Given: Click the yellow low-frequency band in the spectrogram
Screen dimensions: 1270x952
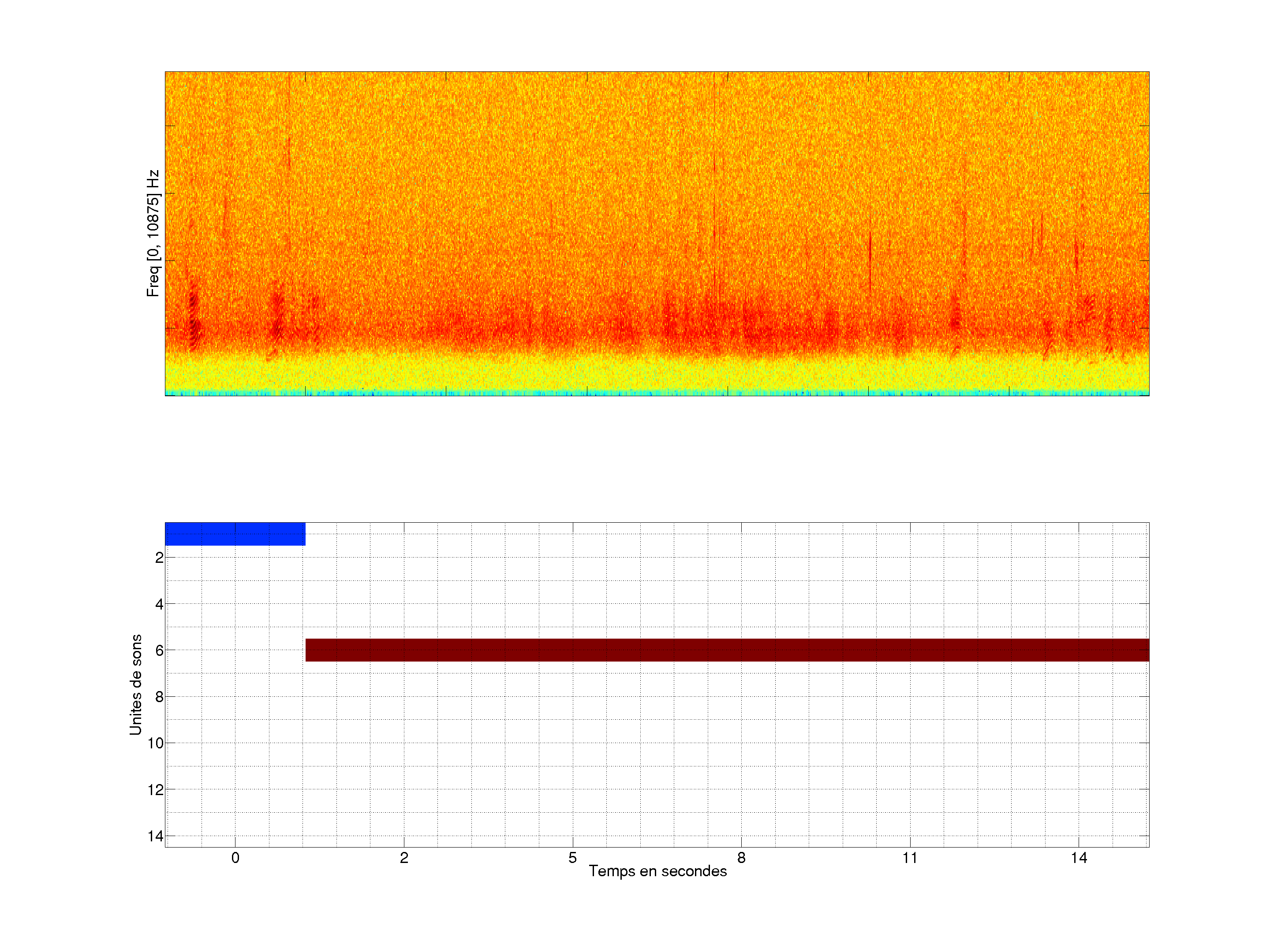Looking at the screenshot, I should coord(657,374).
